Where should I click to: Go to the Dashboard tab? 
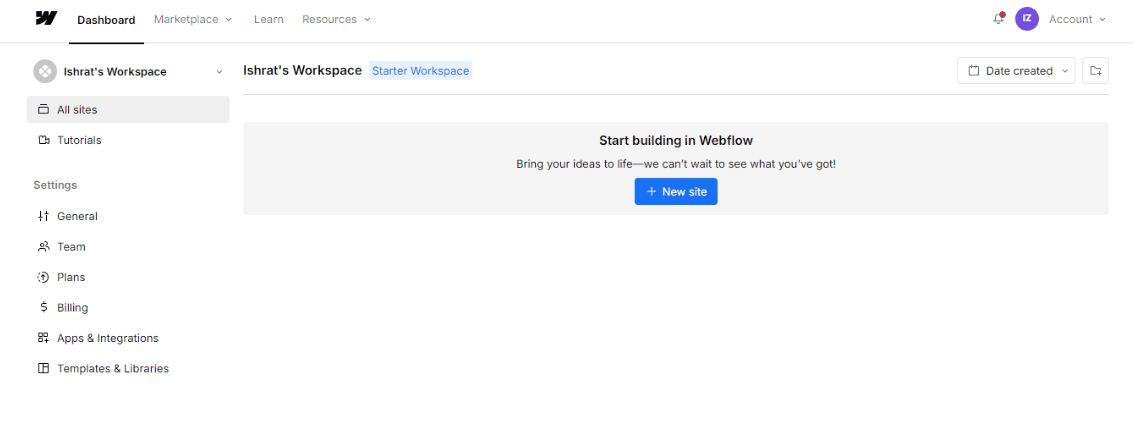(x=106, y=20)
